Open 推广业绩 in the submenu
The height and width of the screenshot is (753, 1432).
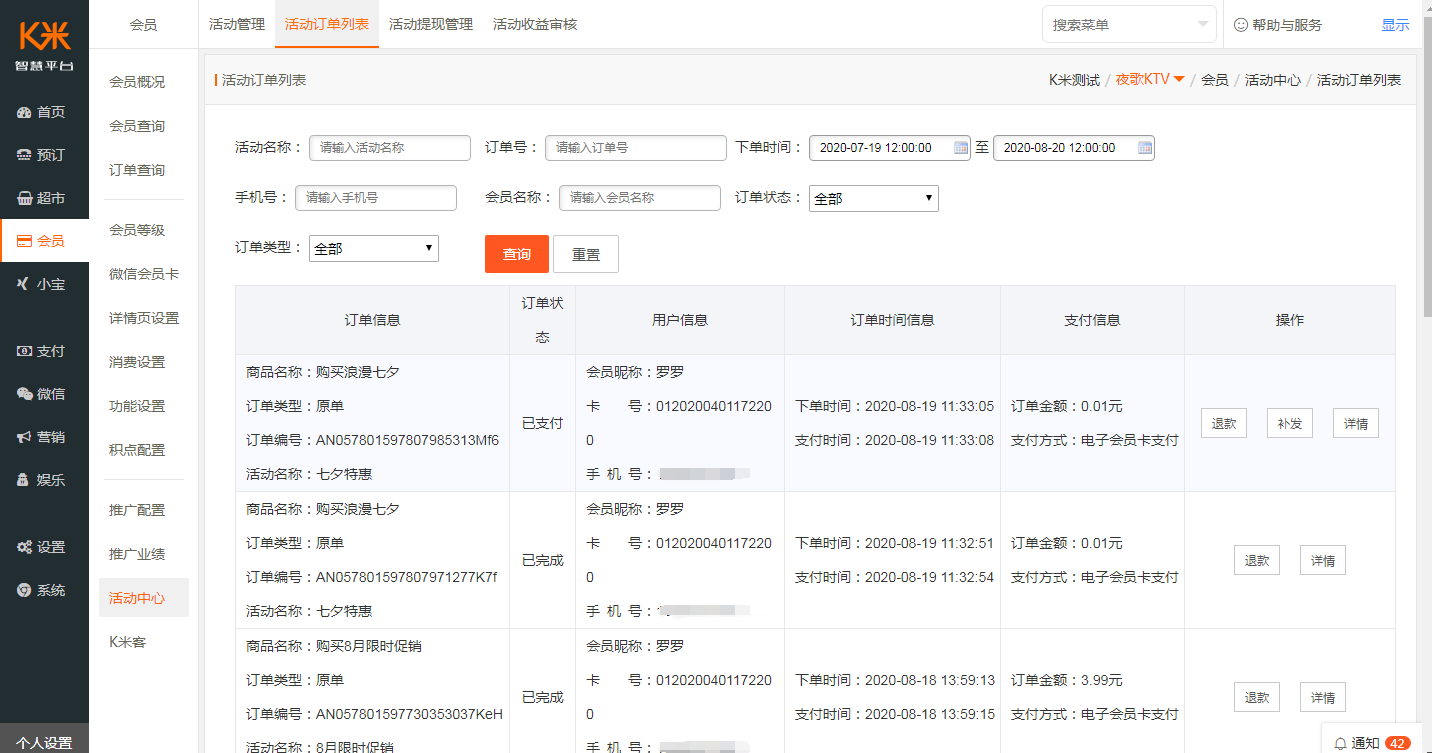pyautogui.click(x=137, y=554)
